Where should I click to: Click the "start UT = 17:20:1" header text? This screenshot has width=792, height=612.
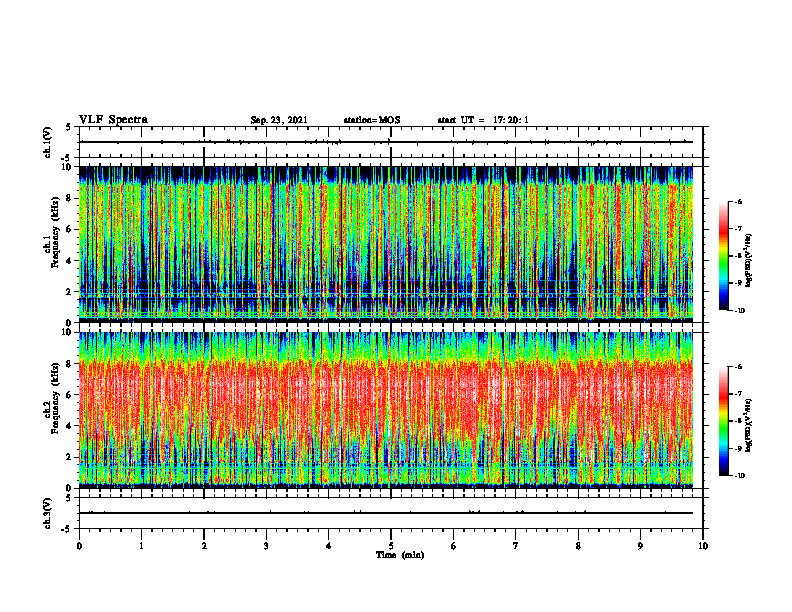[483, 120]
